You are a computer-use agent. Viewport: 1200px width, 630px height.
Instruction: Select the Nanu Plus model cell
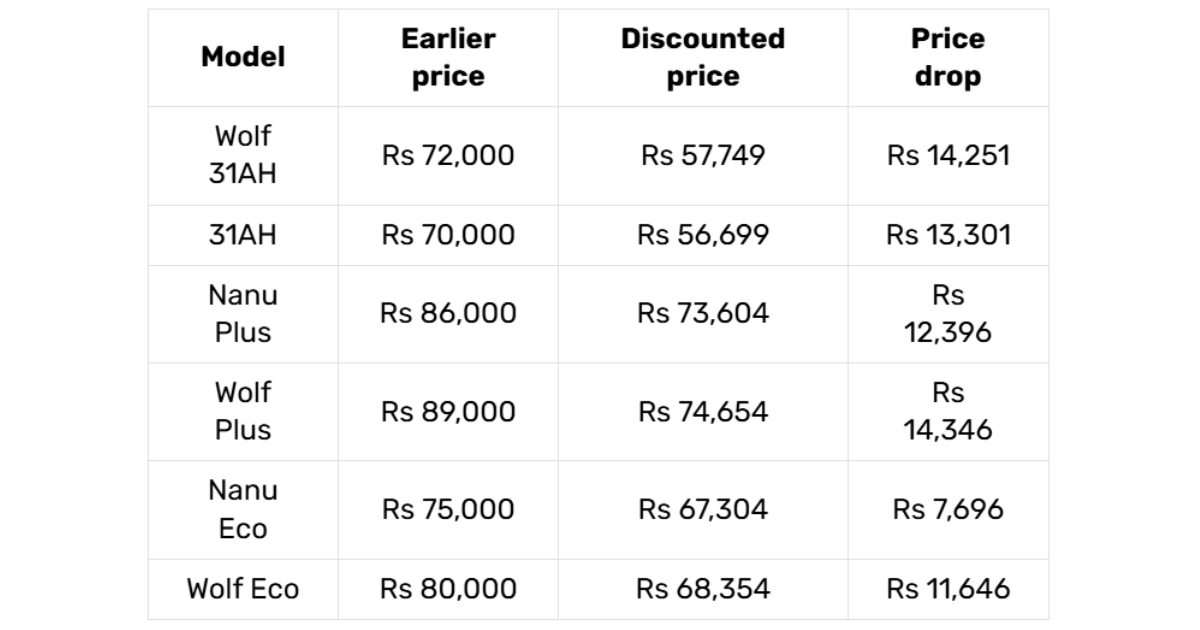pos(243,313)
